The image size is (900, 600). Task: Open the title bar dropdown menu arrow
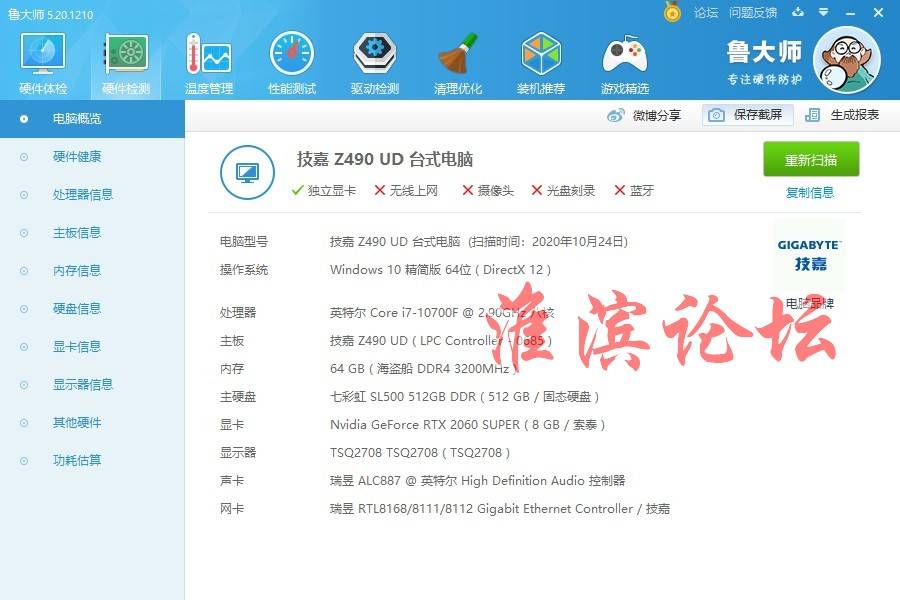(824, 12)
